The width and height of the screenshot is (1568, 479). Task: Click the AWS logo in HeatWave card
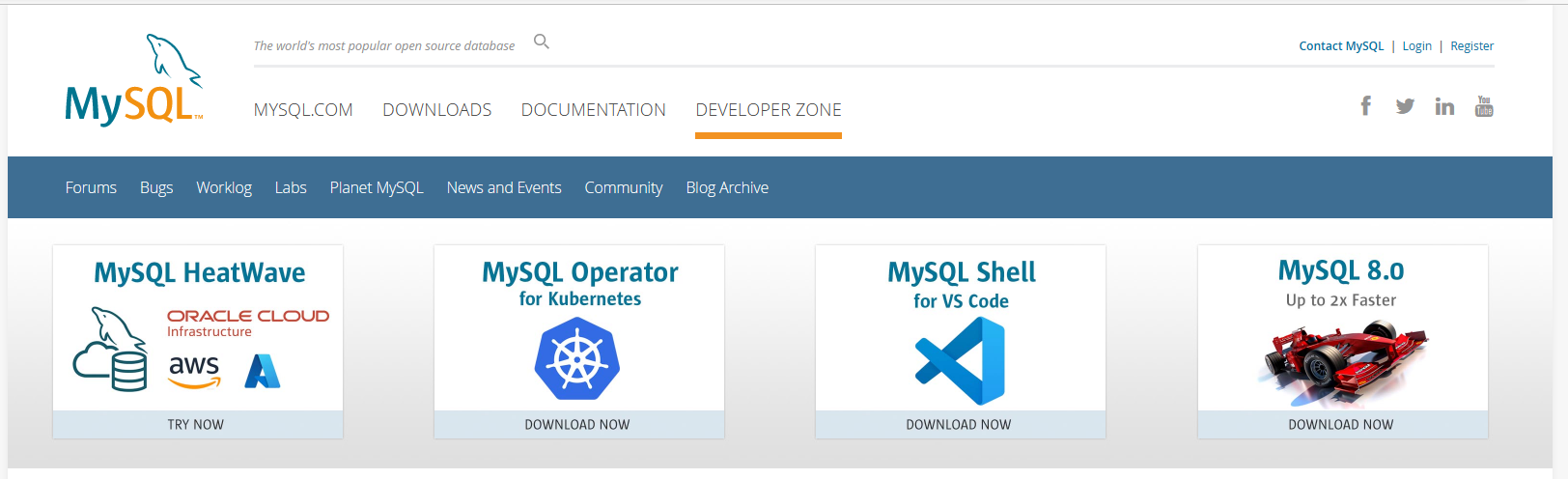tap(194, 371)
